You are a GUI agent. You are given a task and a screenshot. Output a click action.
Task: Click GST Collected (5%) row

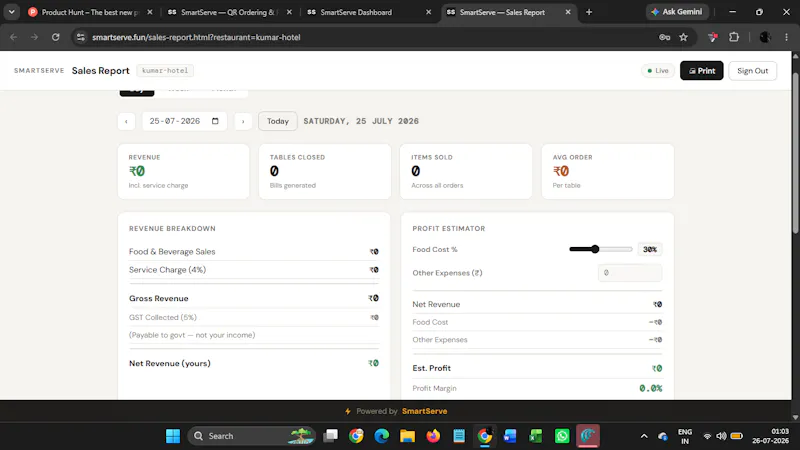pos(254,317)
